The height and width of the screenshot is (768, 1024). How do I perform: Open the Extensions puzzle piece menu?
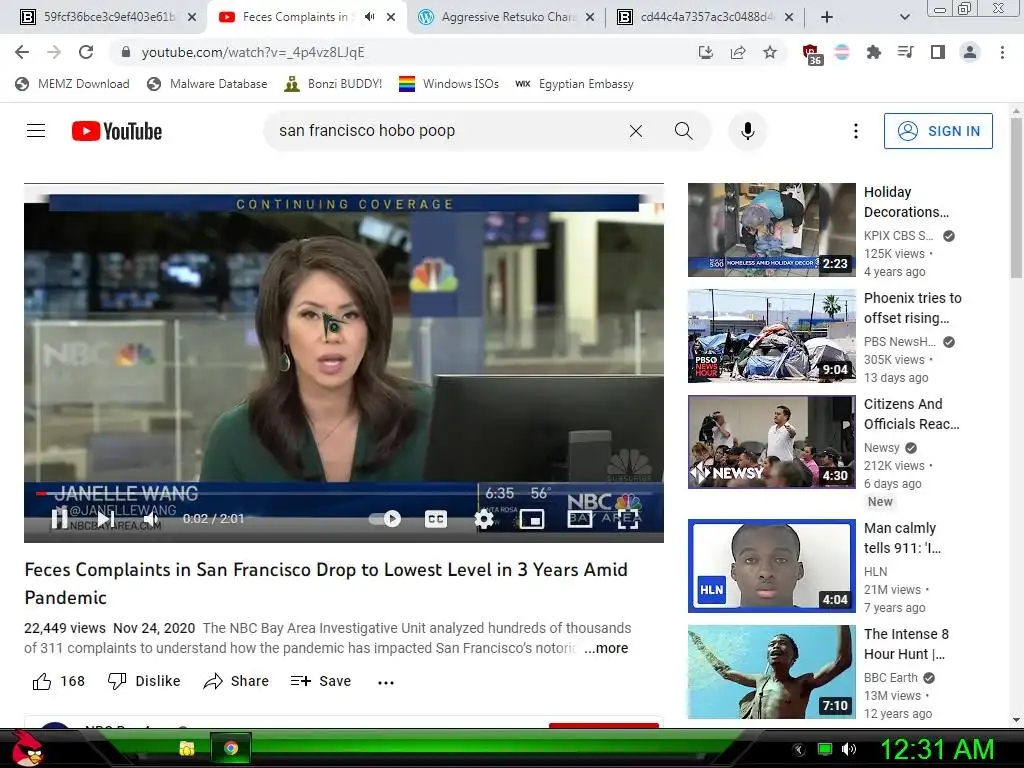873,52
